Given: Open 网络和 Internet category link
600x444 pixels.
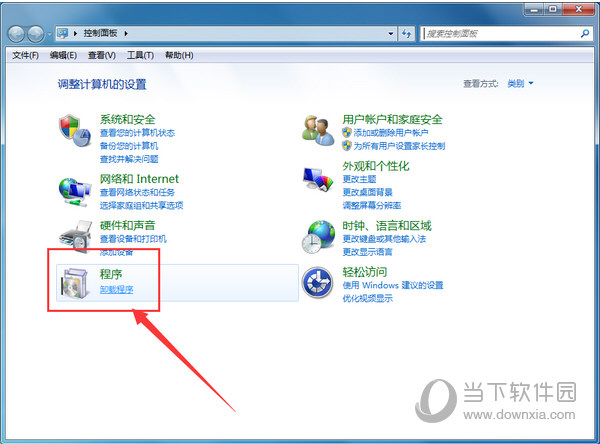Looking at the screenshot, I should pyautogui.click(x=139, y=179).
